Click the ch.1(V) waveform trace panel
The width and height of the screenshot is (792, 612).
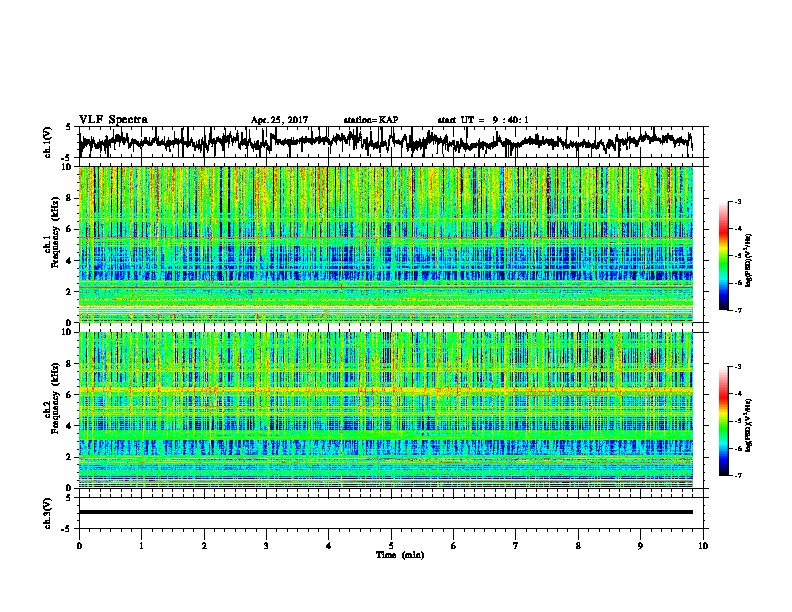point(393,142)
